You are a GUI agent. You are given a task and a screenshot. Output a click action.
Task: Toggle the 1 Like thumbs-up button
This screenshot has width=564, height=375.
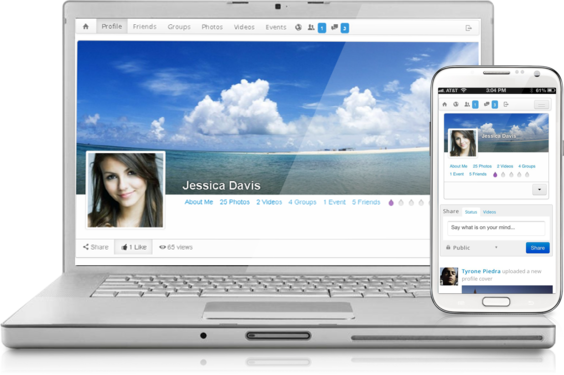coord(133,247)
